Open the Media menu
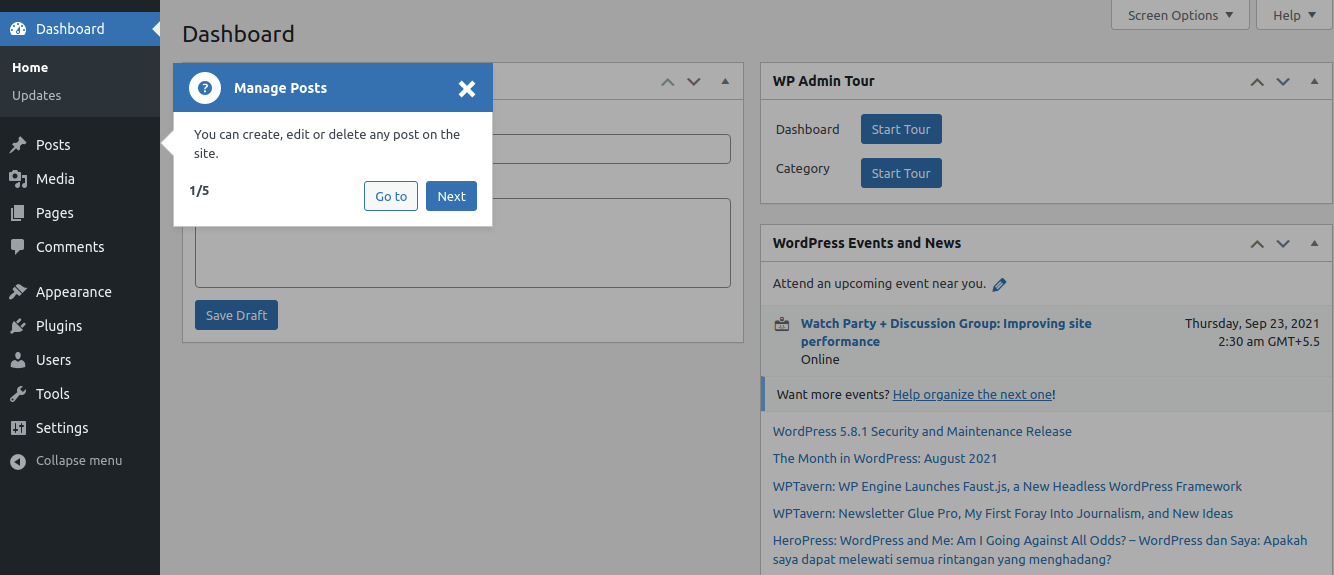 [x=80, y=179]
